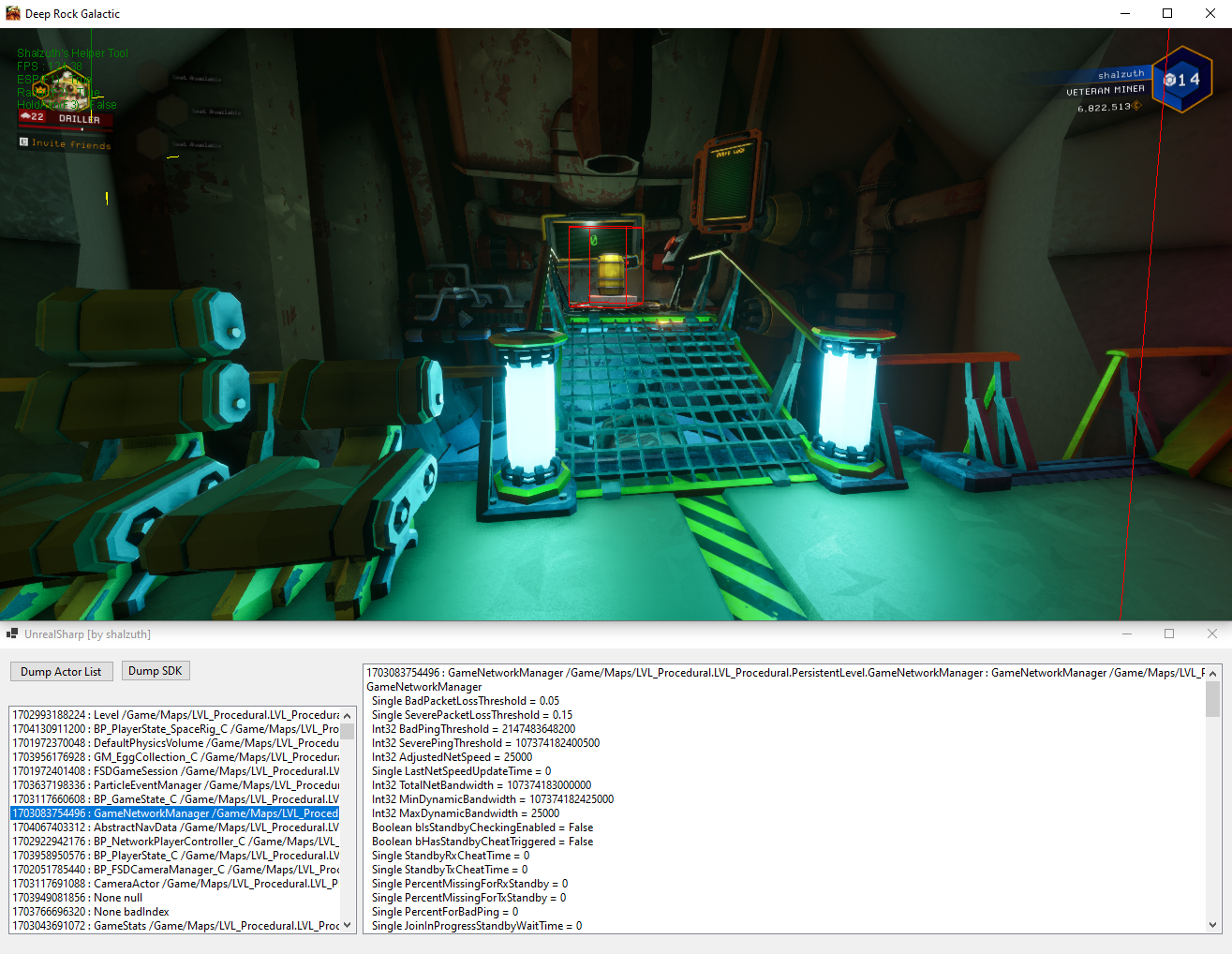This screenshot has width=1232, height=954.
Task: Select the Level /Game/Maps actor row
Action: (x=174, y=715)
